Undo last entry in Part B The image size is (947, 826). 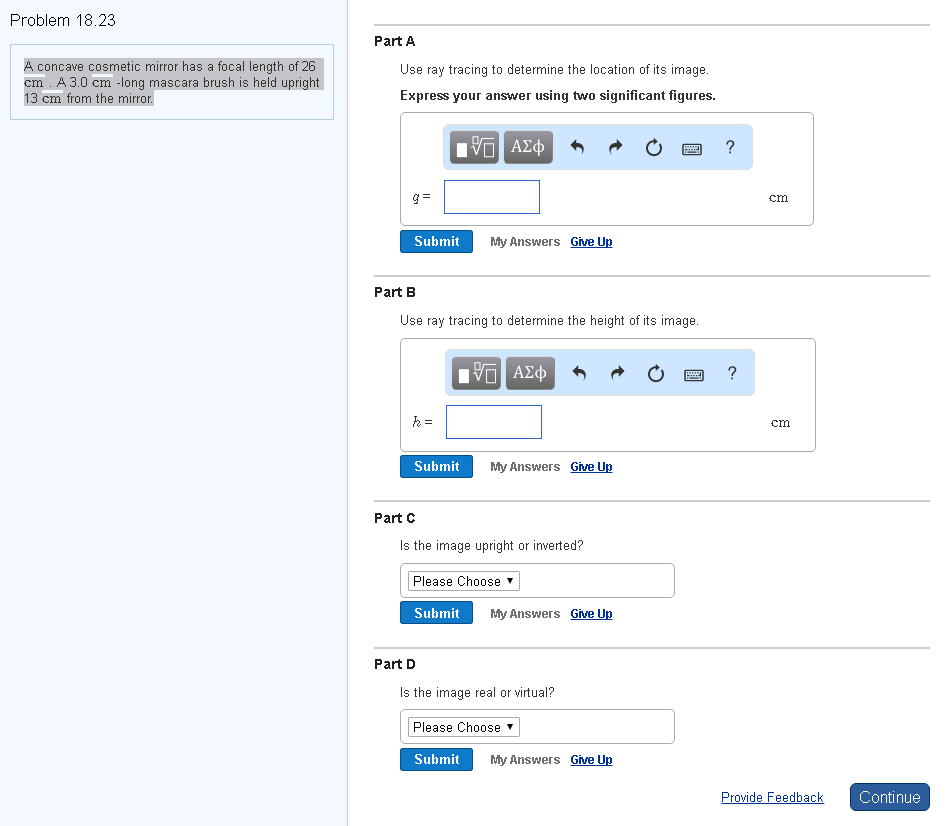[579, 374]
